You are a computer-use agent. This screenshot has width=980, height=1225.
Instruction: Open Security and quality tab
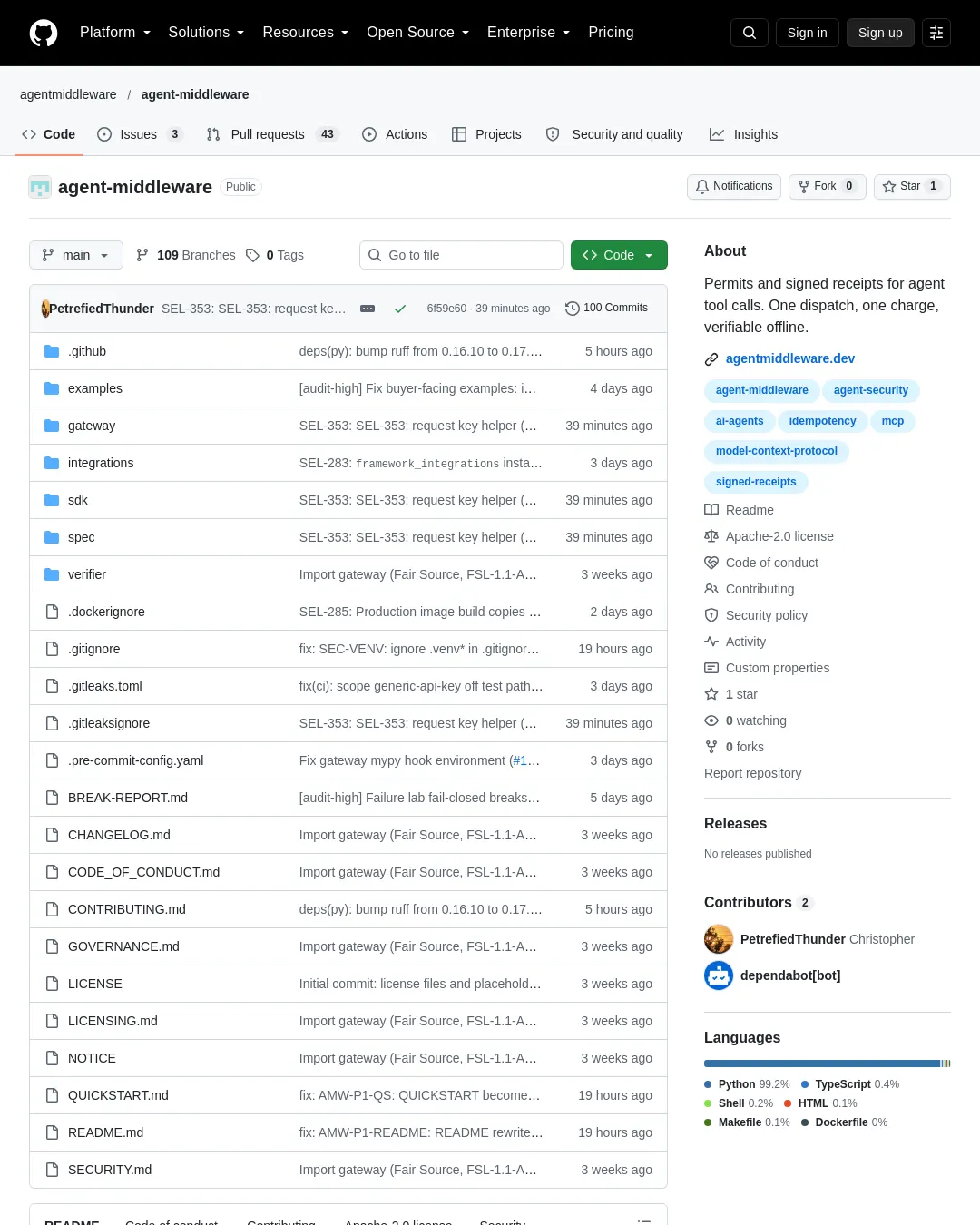tap(614, 134)
